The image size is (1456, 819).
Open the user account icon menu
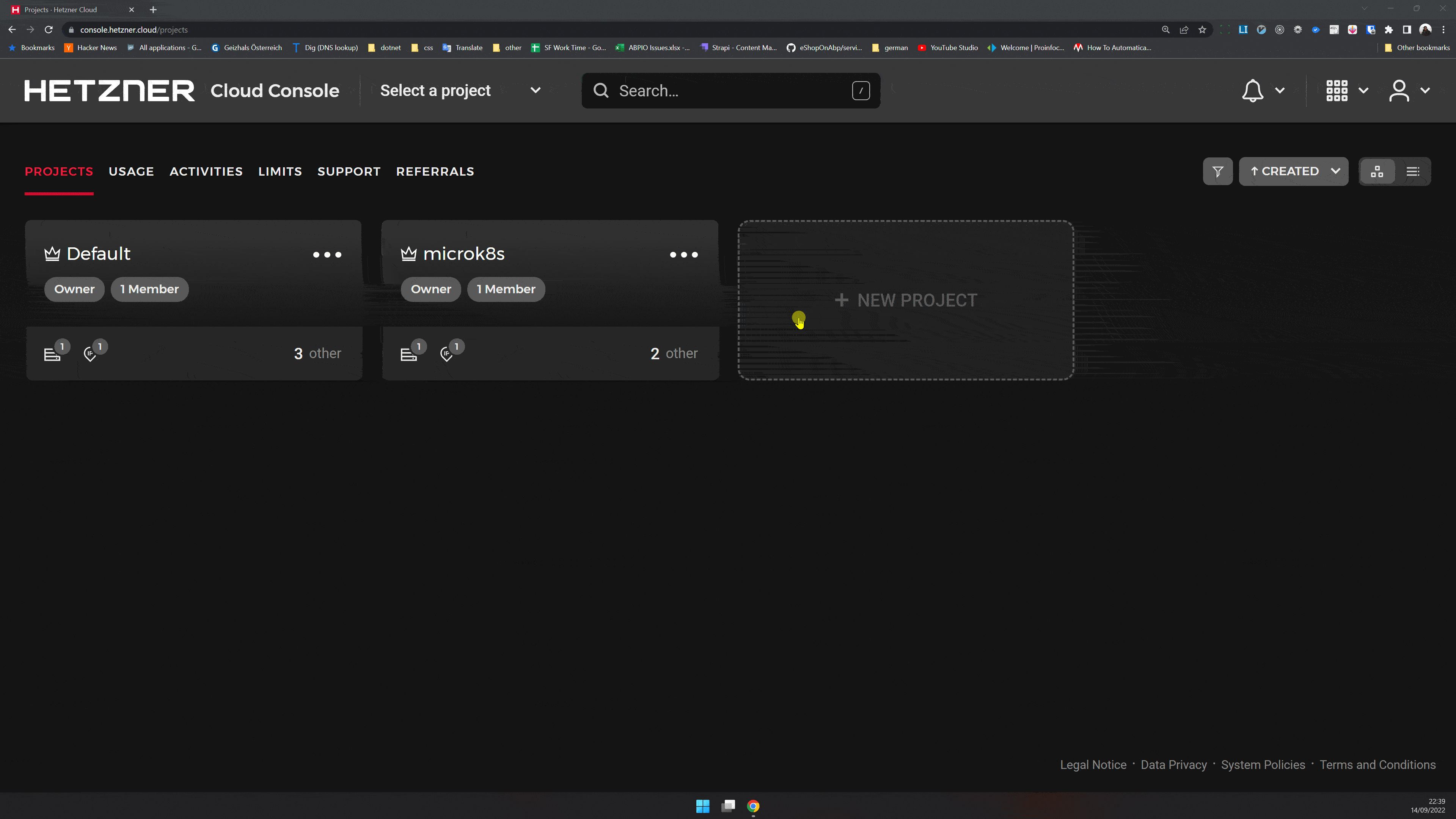point(1399,90)
